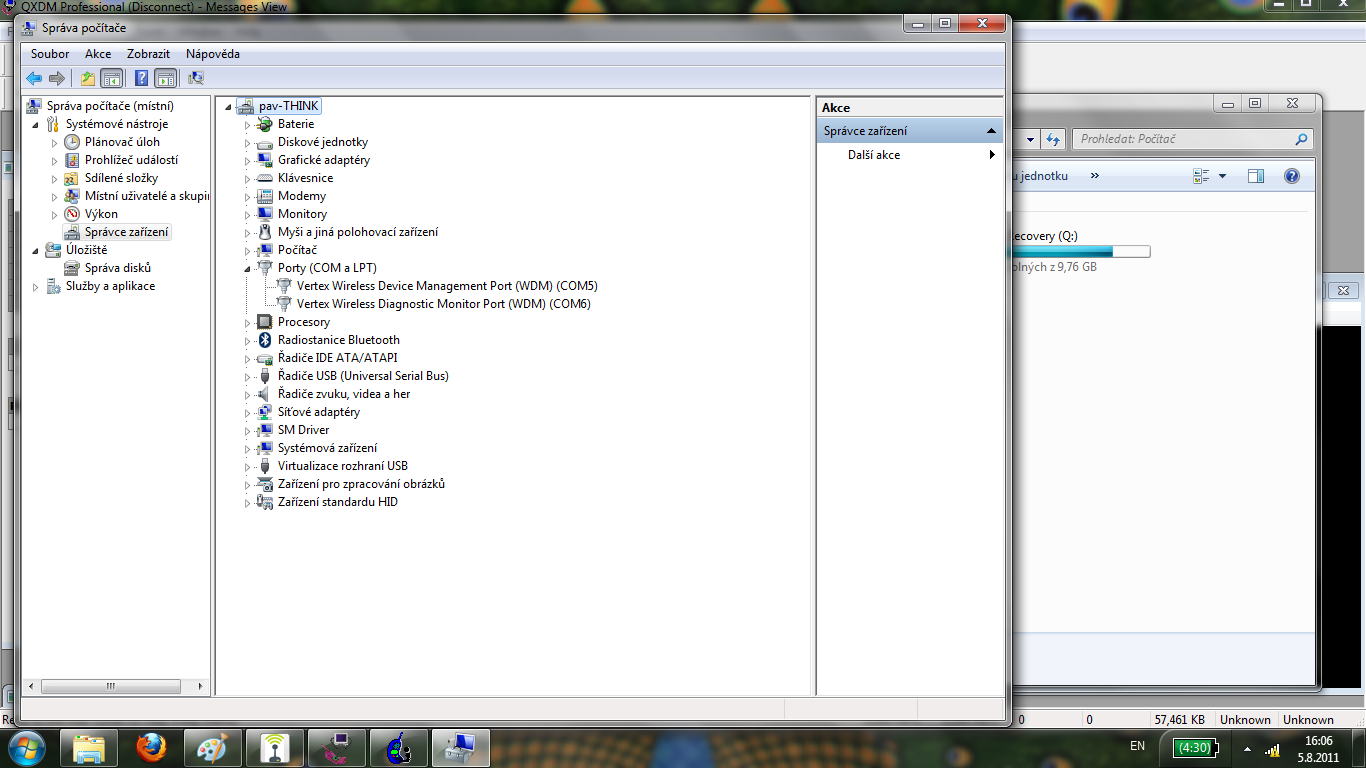
Task: Select Zařízení standardu HID category
Action: (337, 502)
